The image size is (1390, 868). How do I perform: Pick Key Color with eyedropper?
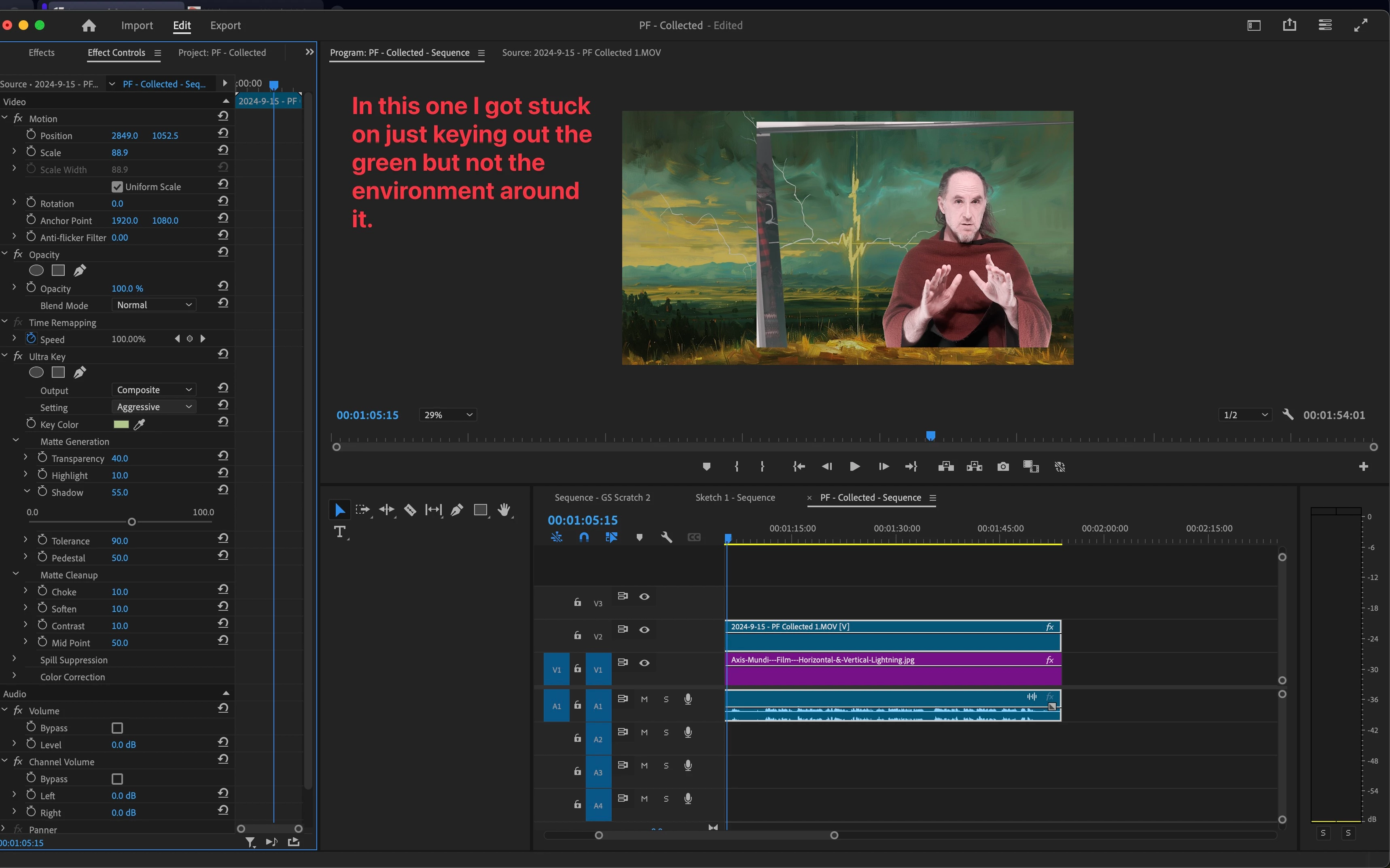tap(139, 424)
